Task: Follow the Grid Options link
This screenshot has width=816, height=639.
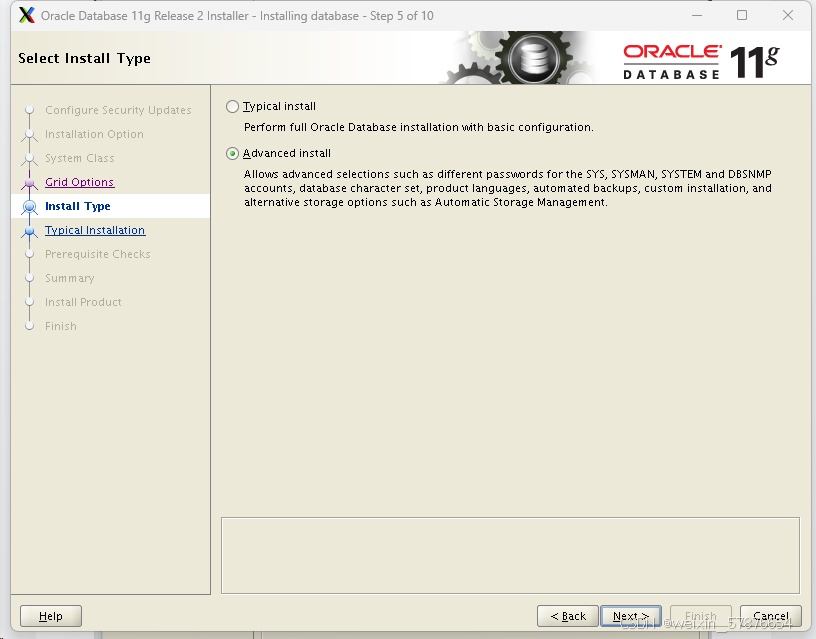Action: [79, 182]
